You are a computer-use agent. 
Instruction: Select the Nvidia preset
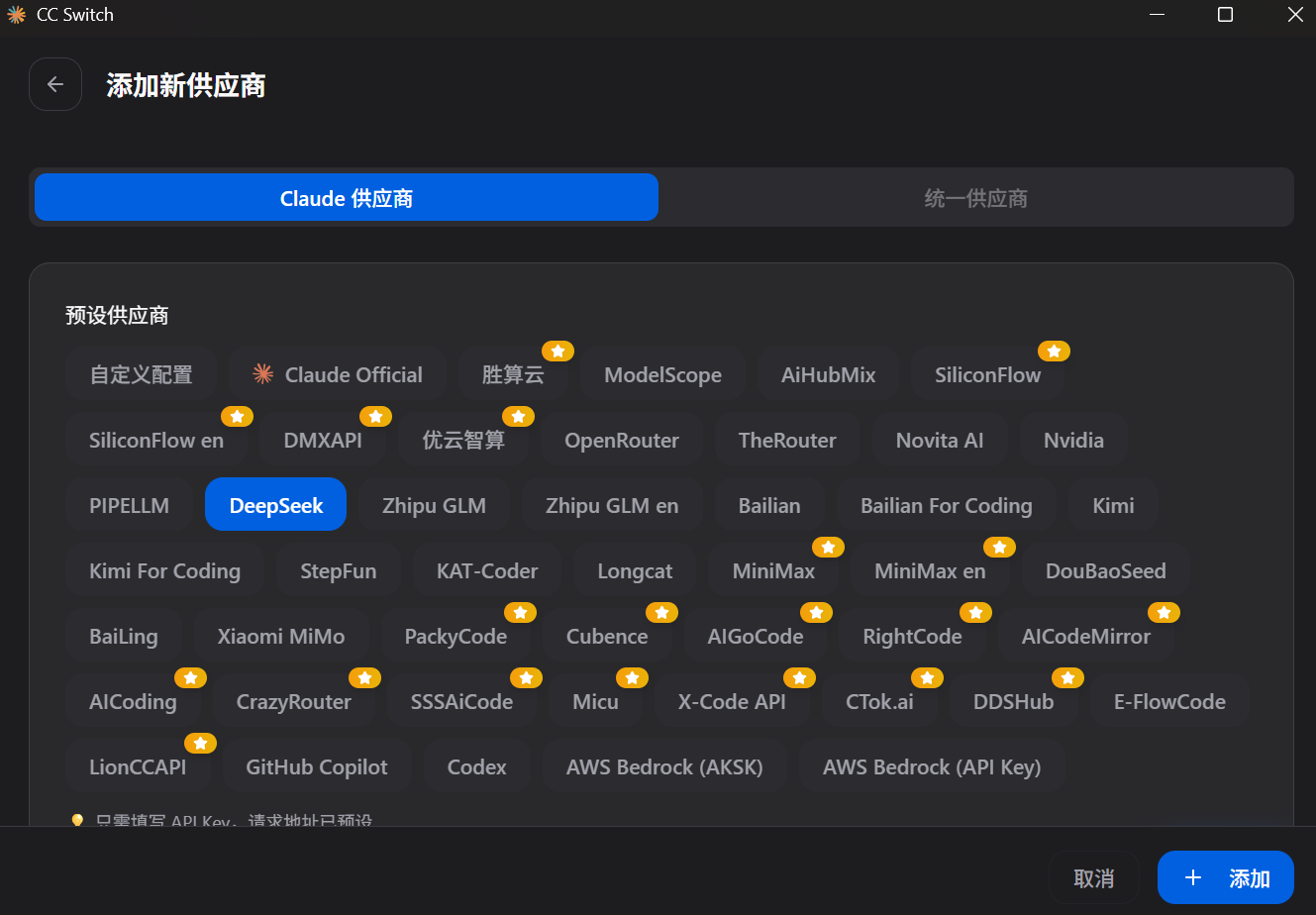click(1073, 440)
